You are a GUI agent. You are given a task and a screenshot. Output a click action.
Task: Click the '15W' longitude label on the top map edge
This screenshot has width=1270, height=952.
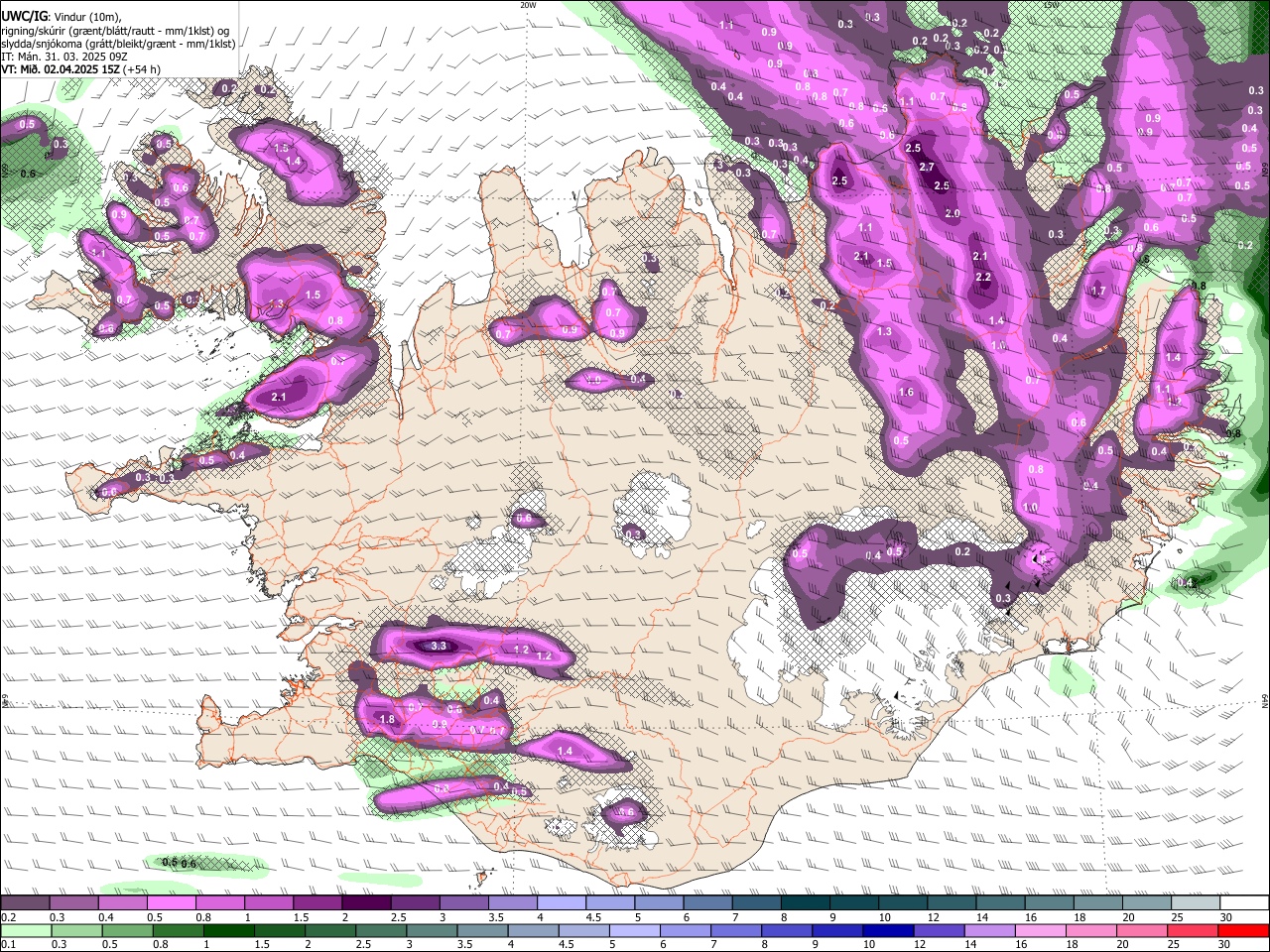pyautogui.click(x=1052, y=5)
